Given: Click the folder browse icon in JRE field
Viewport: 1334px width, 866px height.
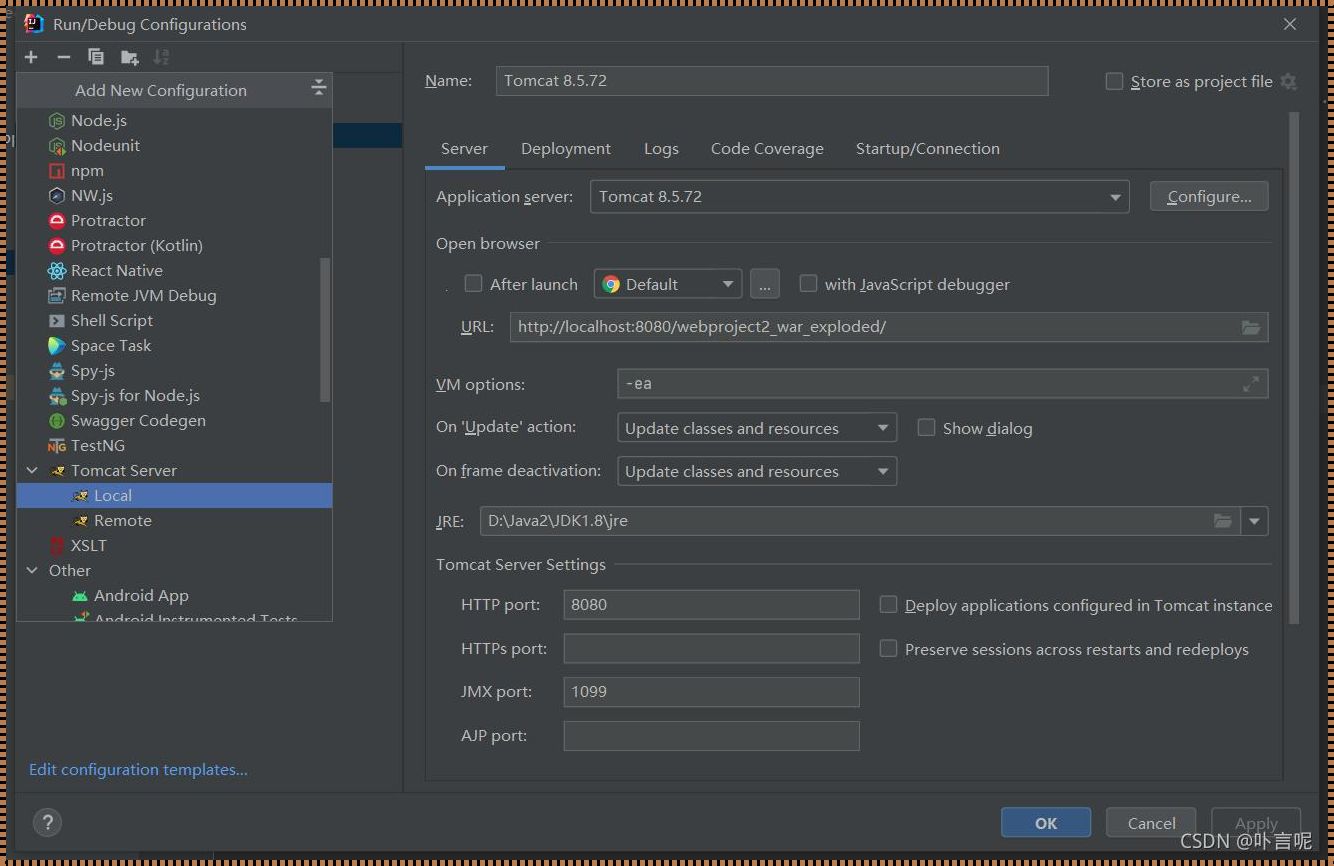Looking at the screenshot, I should click(x=1222, y=520).
